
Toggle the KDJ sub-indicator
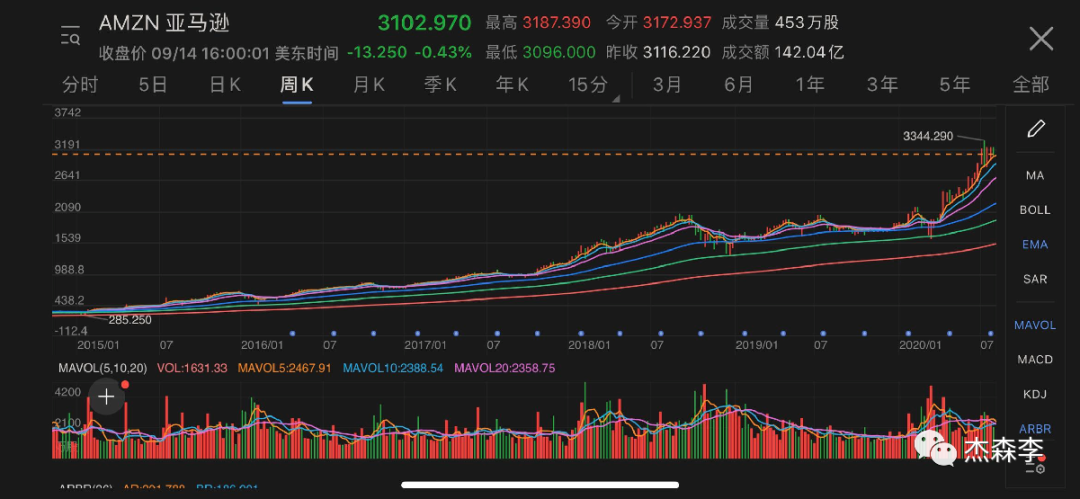[x=1035, y=394]
